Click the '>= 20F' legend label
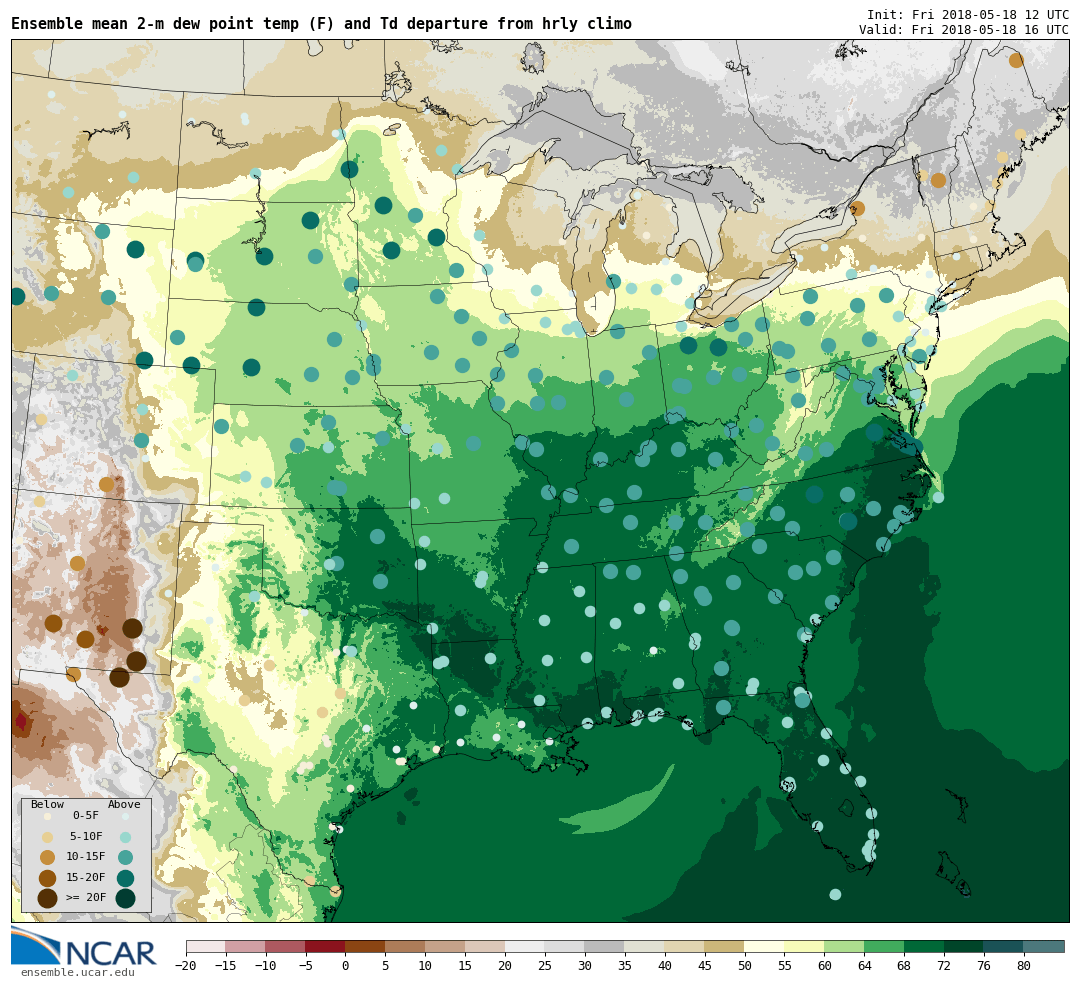Image resolution: width=1080 pixels, height=985 pixels. pyautogui.click(x=86, y=898)
